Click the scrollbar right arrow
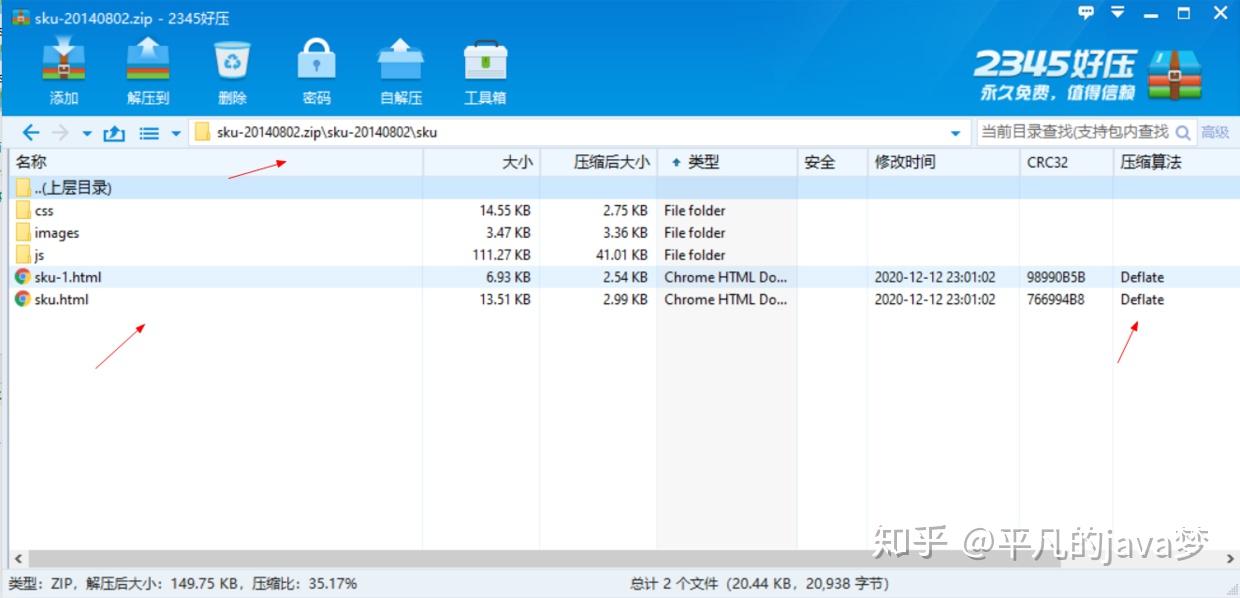Image resolution: width=1240 pixels, height=598 pixels. point(1229,559)
